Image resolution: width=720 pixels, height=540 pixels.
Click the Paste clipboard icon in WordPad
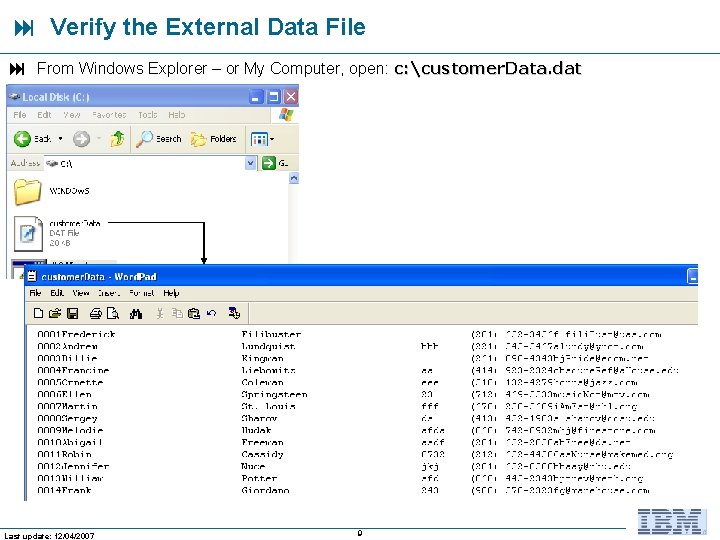[x=194, y=313]
